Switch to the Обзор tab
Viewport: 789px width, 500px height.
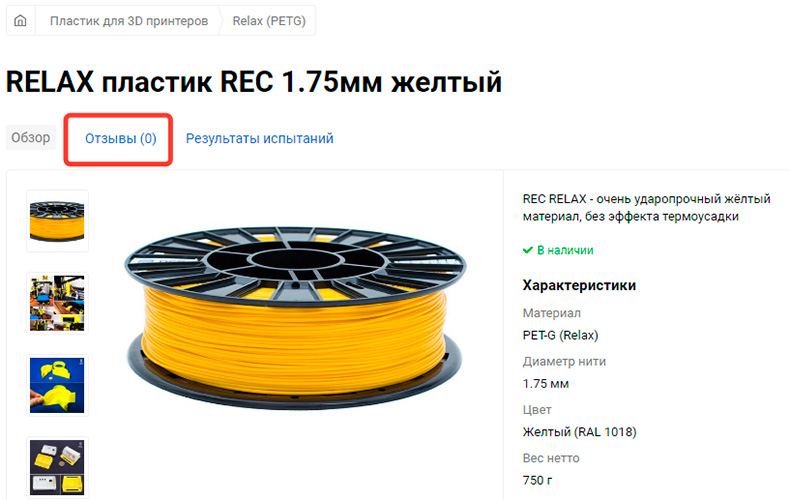click(31, 137)
